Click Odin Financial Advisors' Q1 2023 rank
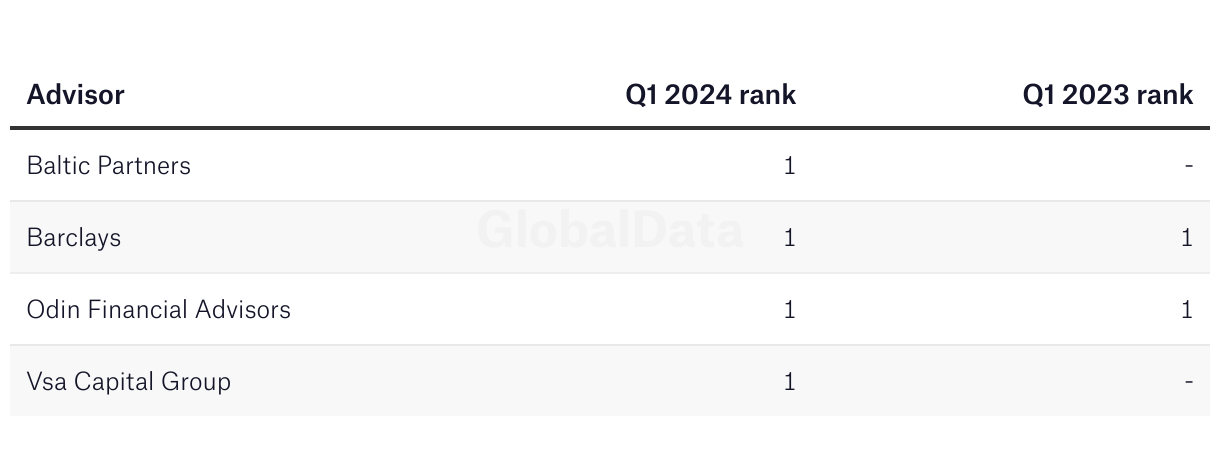The height and width of the screenshot is (458, 1220). tap(1187, 309)
